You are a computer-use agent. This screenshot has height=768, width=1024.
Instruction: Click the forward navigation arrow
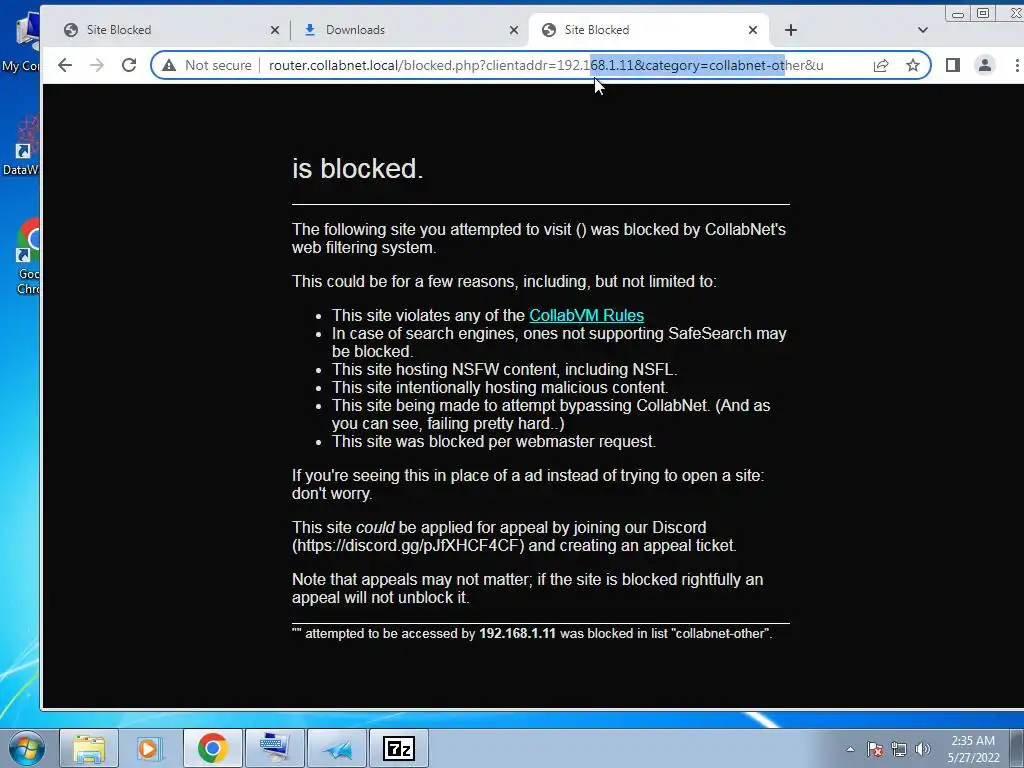tap(97, 65)
